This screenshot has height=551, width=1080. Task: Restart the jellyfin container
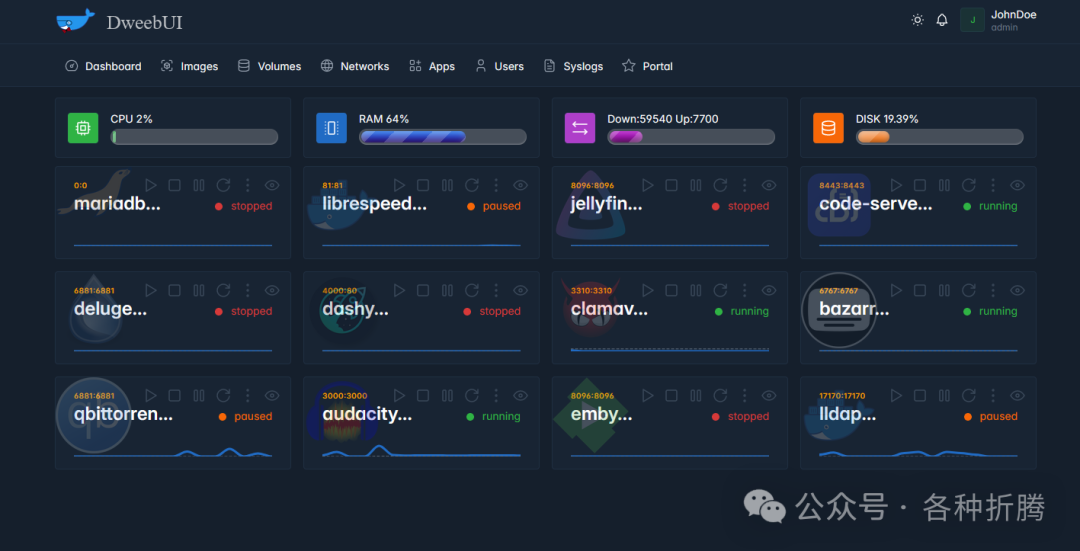click(720, 185)
